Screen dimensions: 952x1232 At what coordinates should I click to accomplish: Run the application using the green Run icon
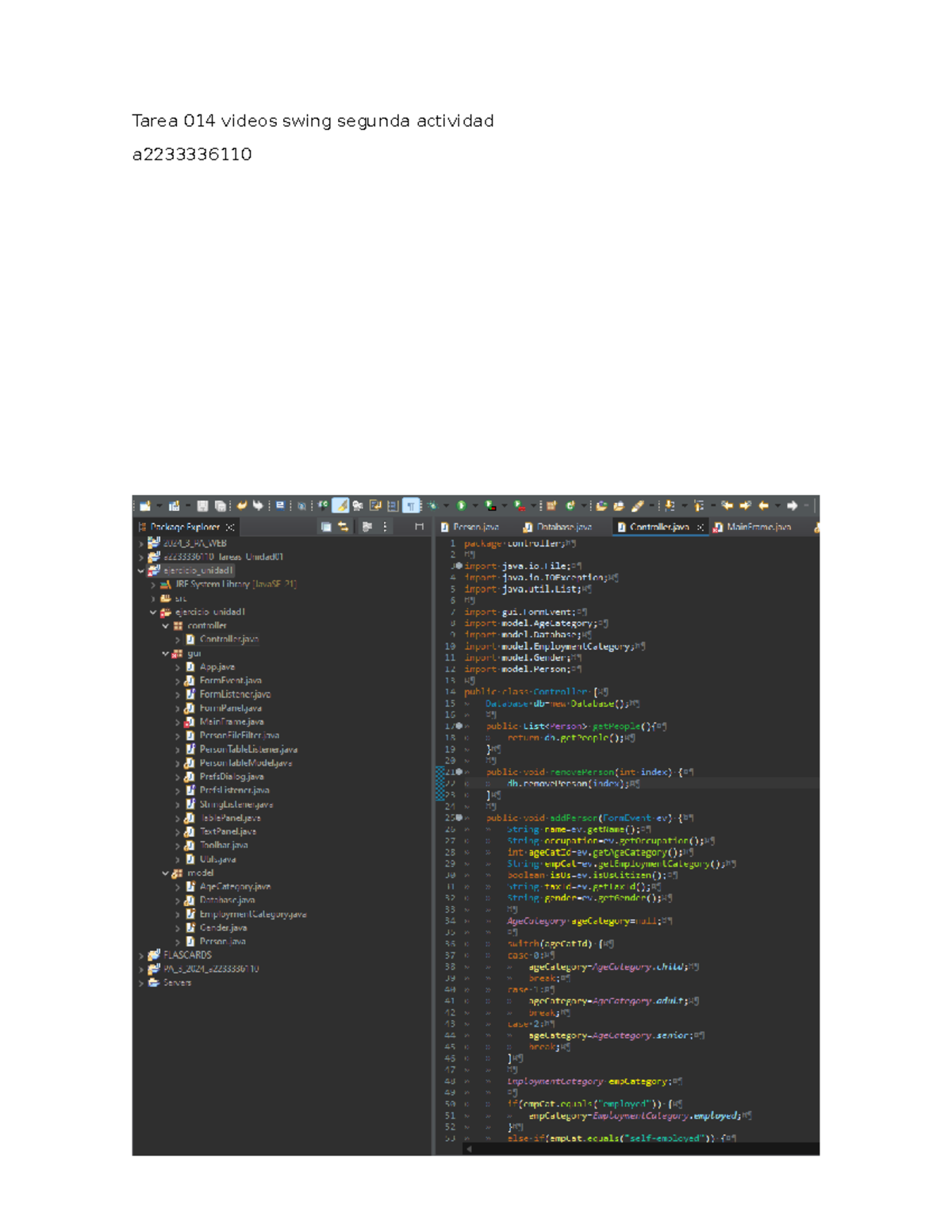460,505
